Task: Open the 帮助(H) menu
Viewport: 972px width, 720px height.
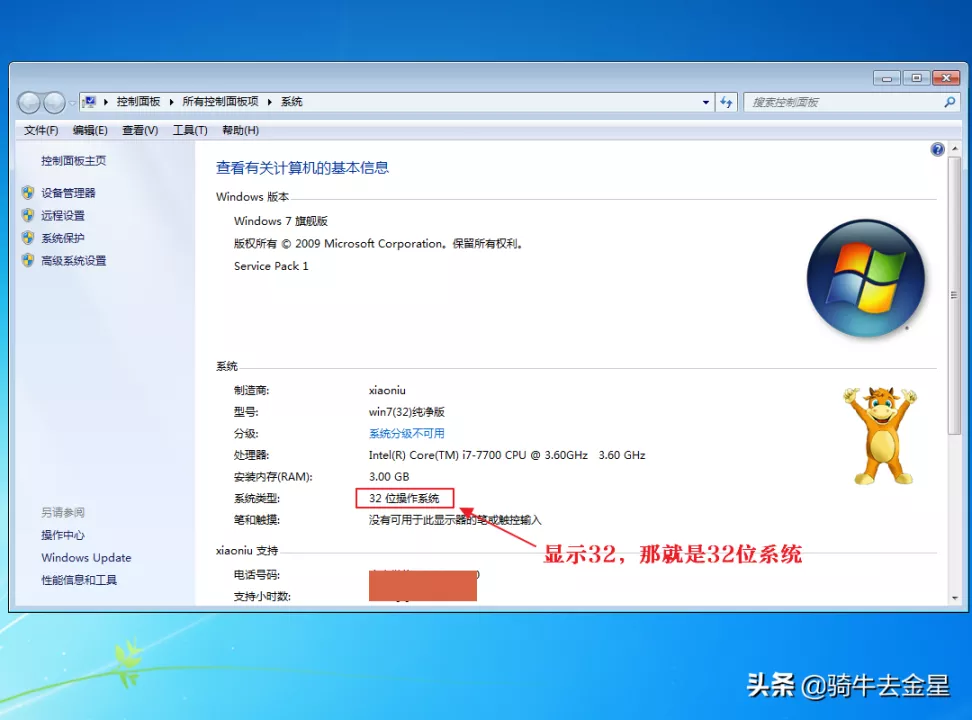Action: point(241,130)
